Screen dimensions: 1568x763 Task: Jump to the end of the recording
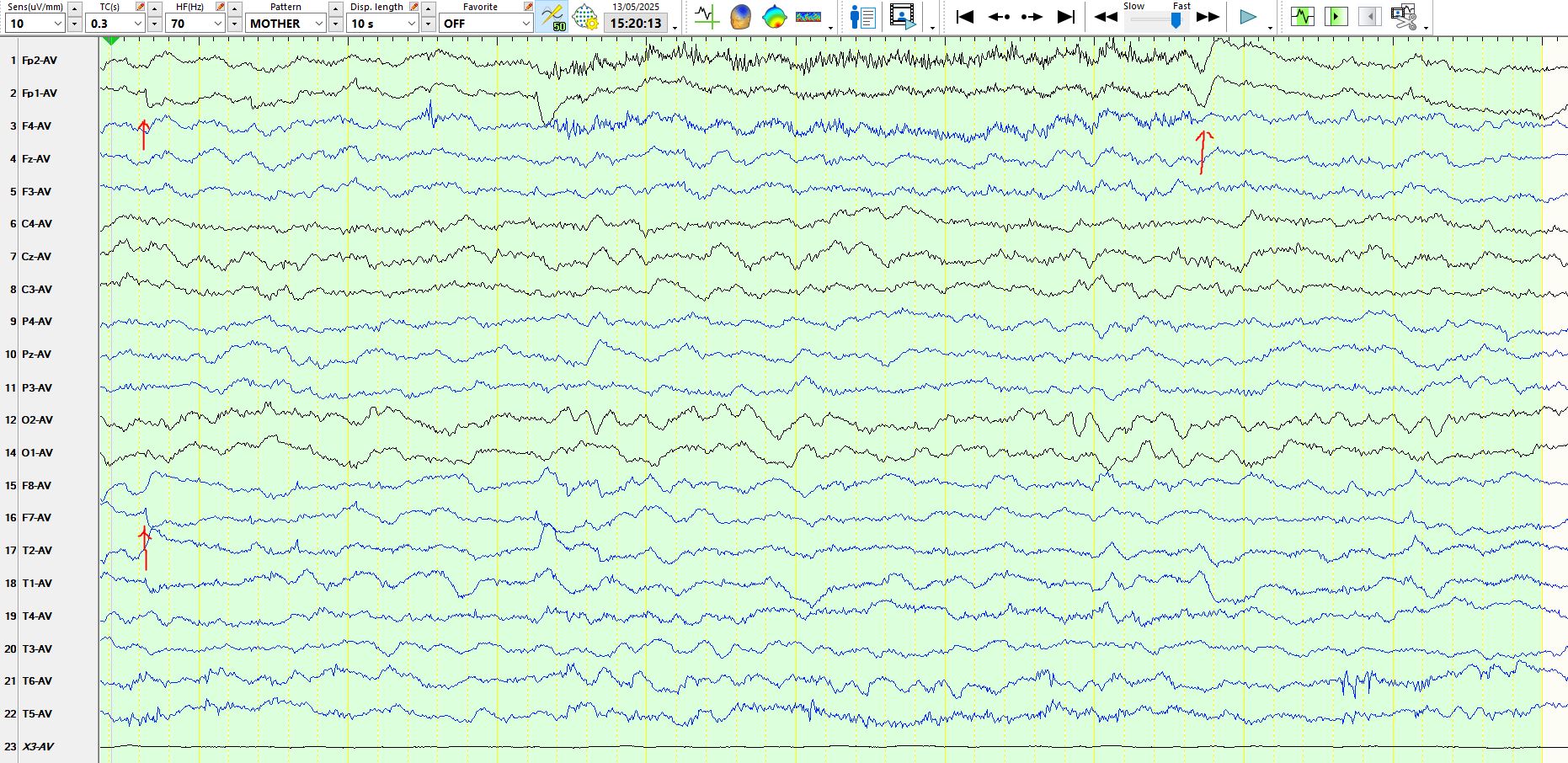click(x=1066, y=17)
